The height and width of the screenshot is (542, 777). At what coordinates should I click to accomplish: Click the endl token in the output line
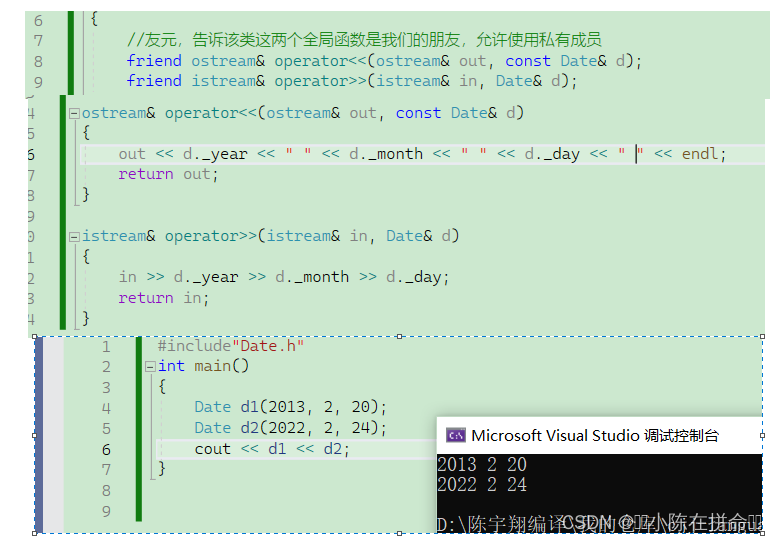point(703,154)
